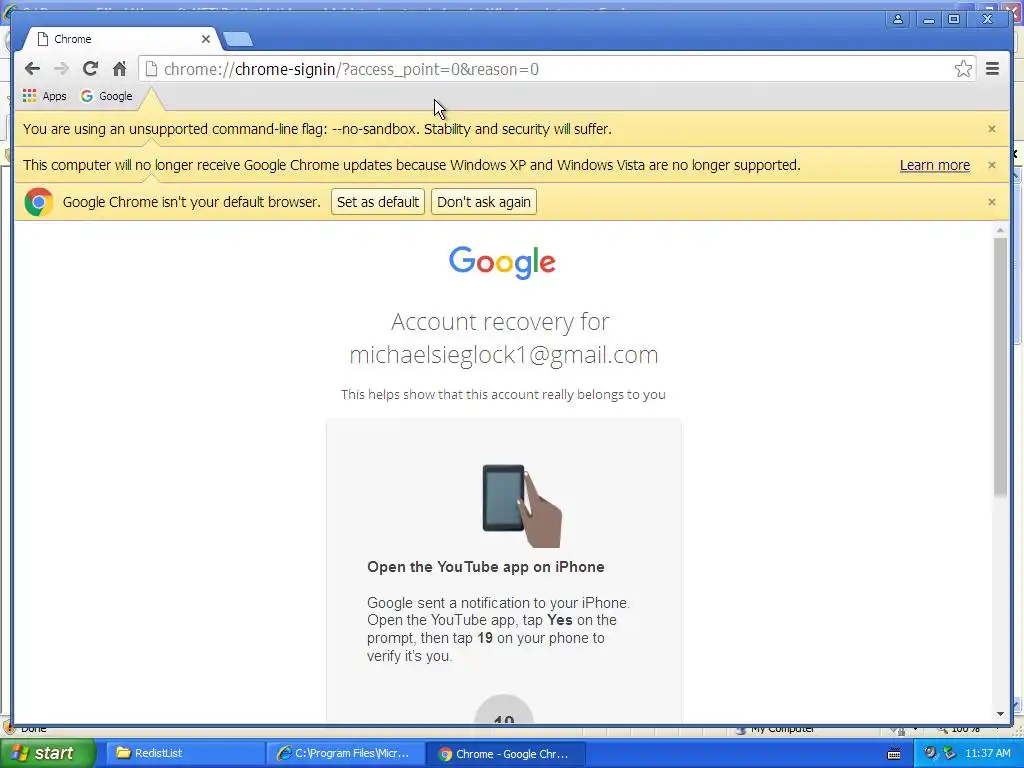
Task: Click Set as default button
Action: (377, 202)
